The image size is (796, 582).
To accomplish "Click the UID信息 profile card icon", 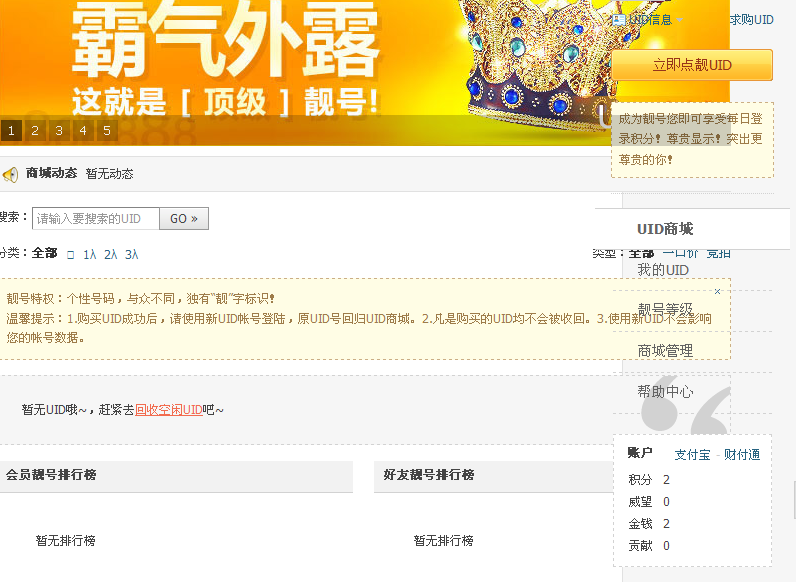I will [619, 20].
